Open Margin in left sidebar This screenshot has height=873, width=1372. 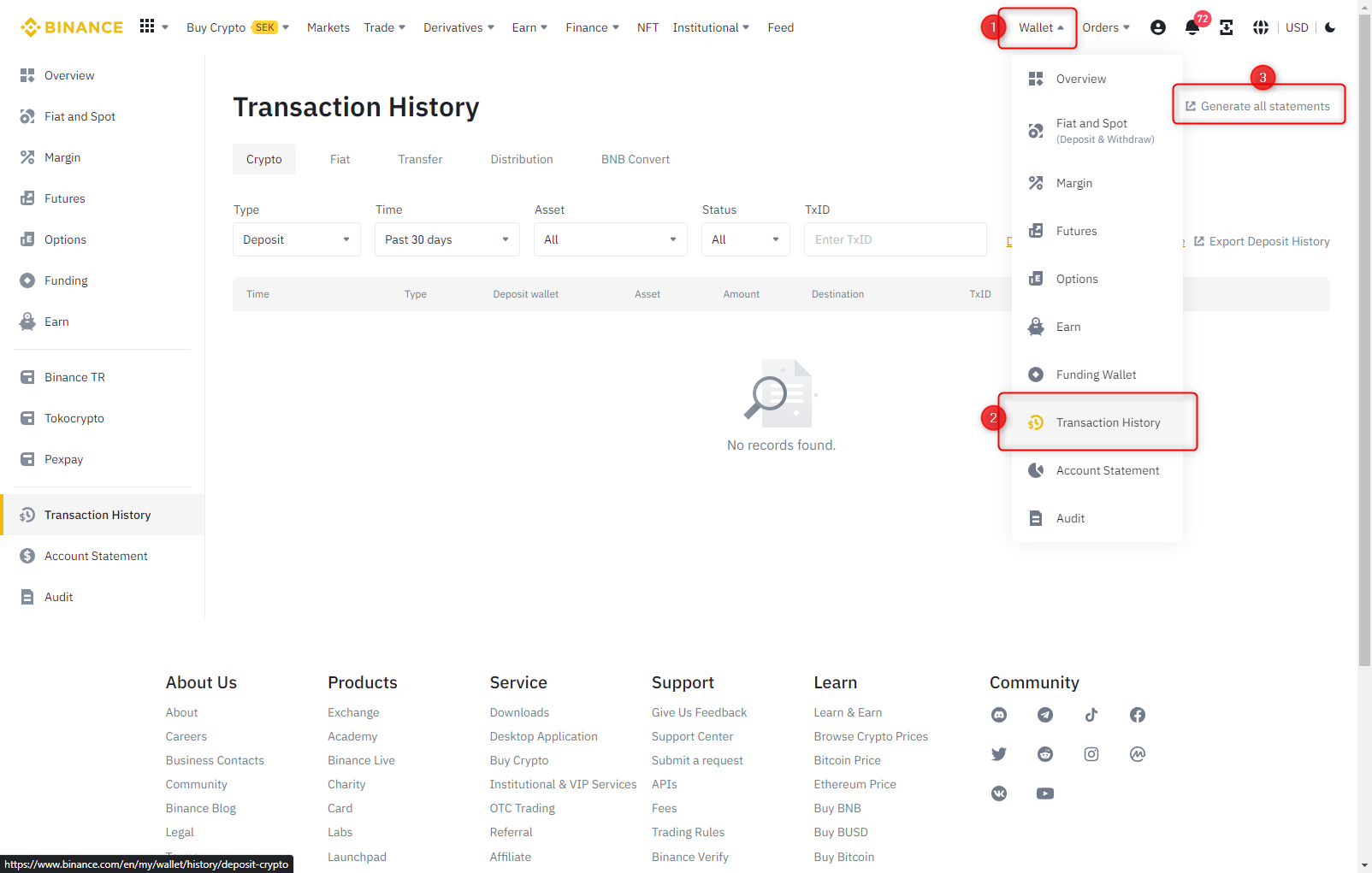[103, 157]
